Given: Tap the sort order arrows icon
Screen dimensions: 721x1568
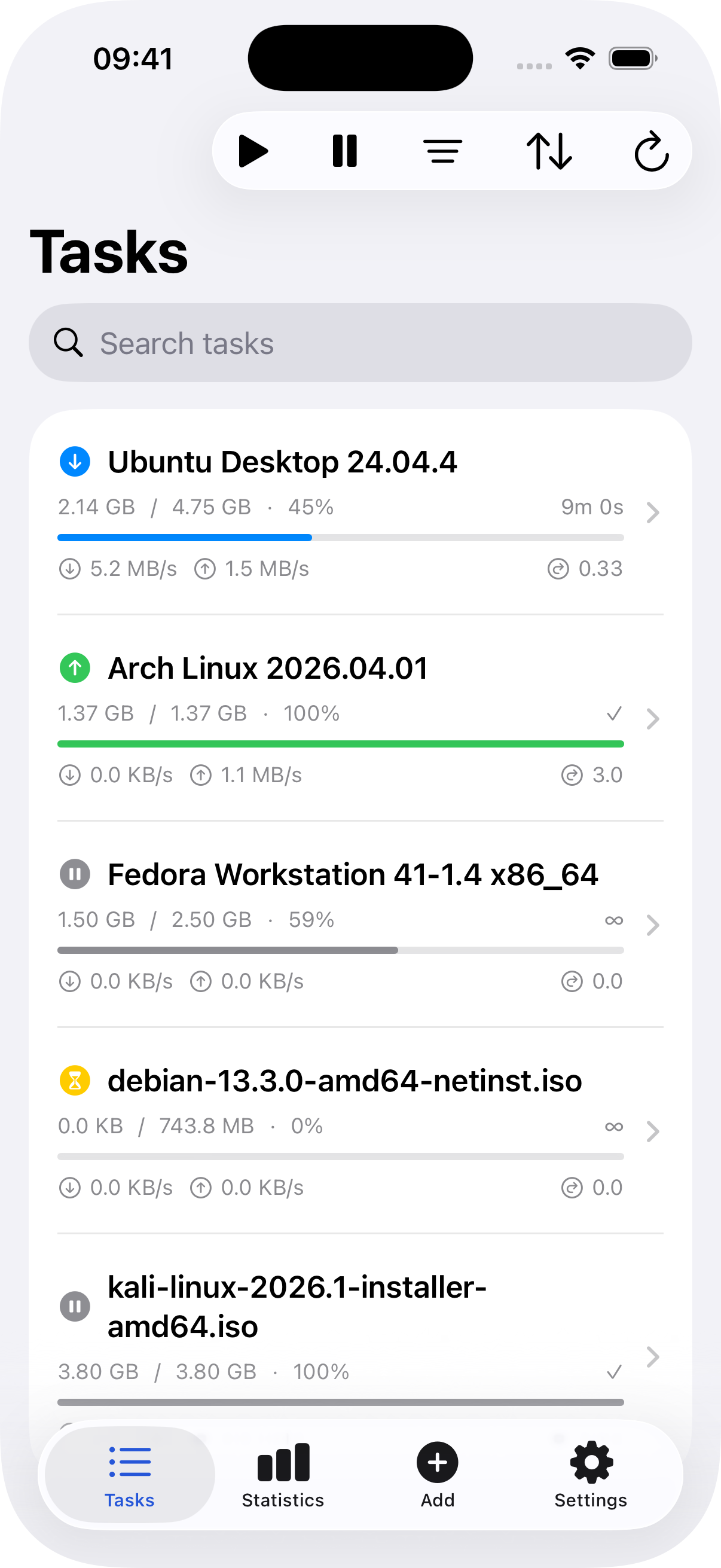Looking at the screenshot, I should (549, 151).
